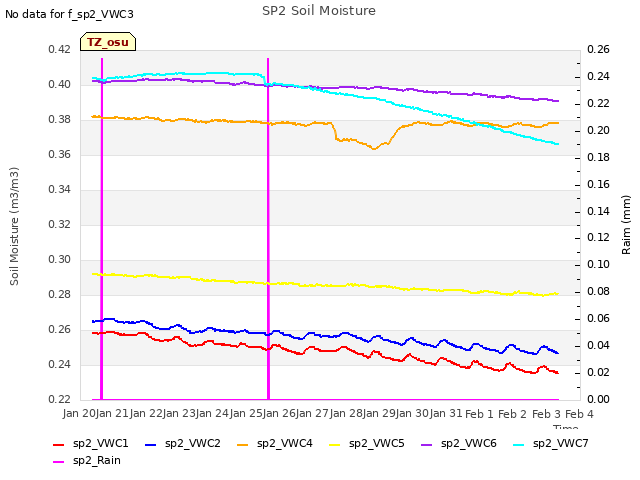Click the magenta rain spike near Jan 21
Screen dimensions: 640x480
tap(102, 229)
